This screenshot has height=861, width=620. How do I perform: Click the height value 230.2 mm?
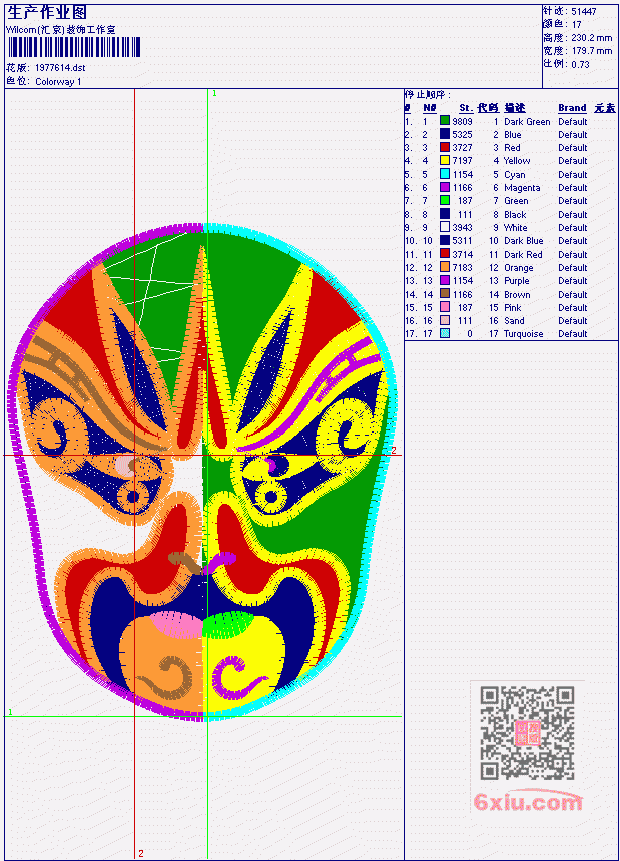(x=591, y=38)
